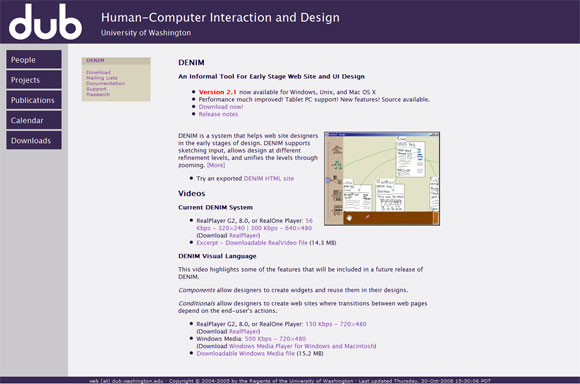Click the Support sidebar link
This screenshot has width=580, height=384.
96,89
